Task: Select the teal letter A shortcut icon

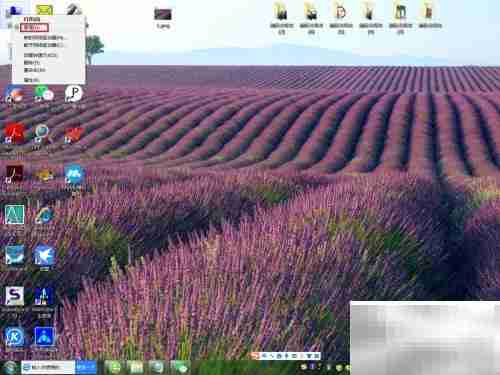Action: point(14,214)
